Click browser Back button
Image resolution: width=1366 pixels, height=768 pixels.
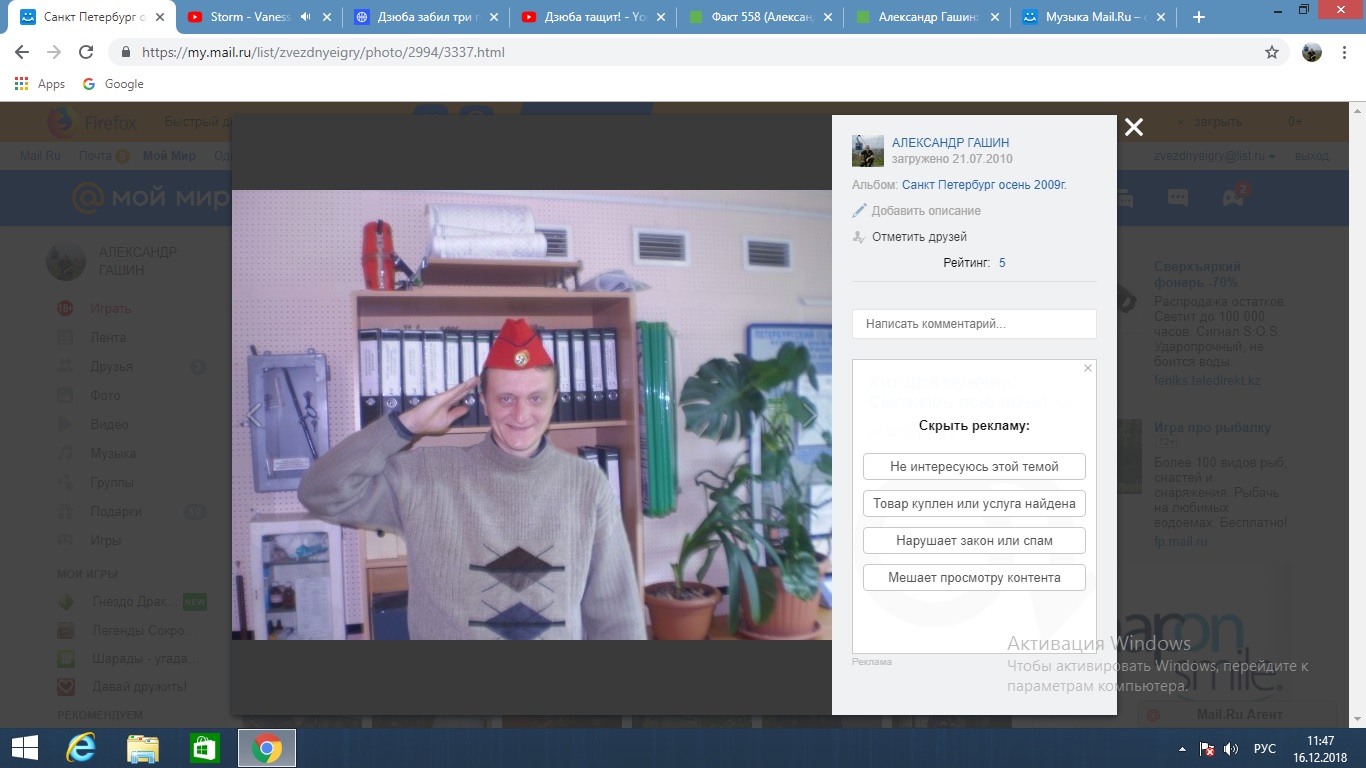(x=22, y=52)
